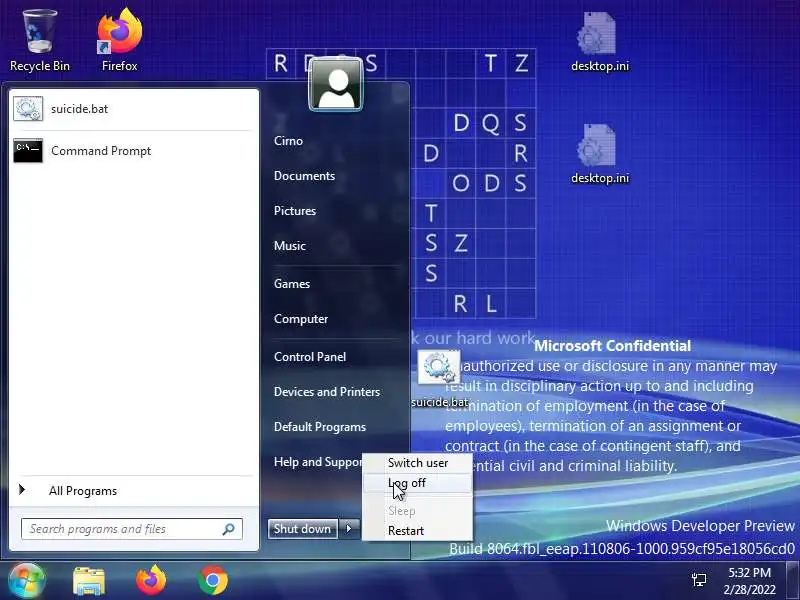Screen dimensions: 800x600
Task: Choose Restart from the power menu
Action: (417, 531)
